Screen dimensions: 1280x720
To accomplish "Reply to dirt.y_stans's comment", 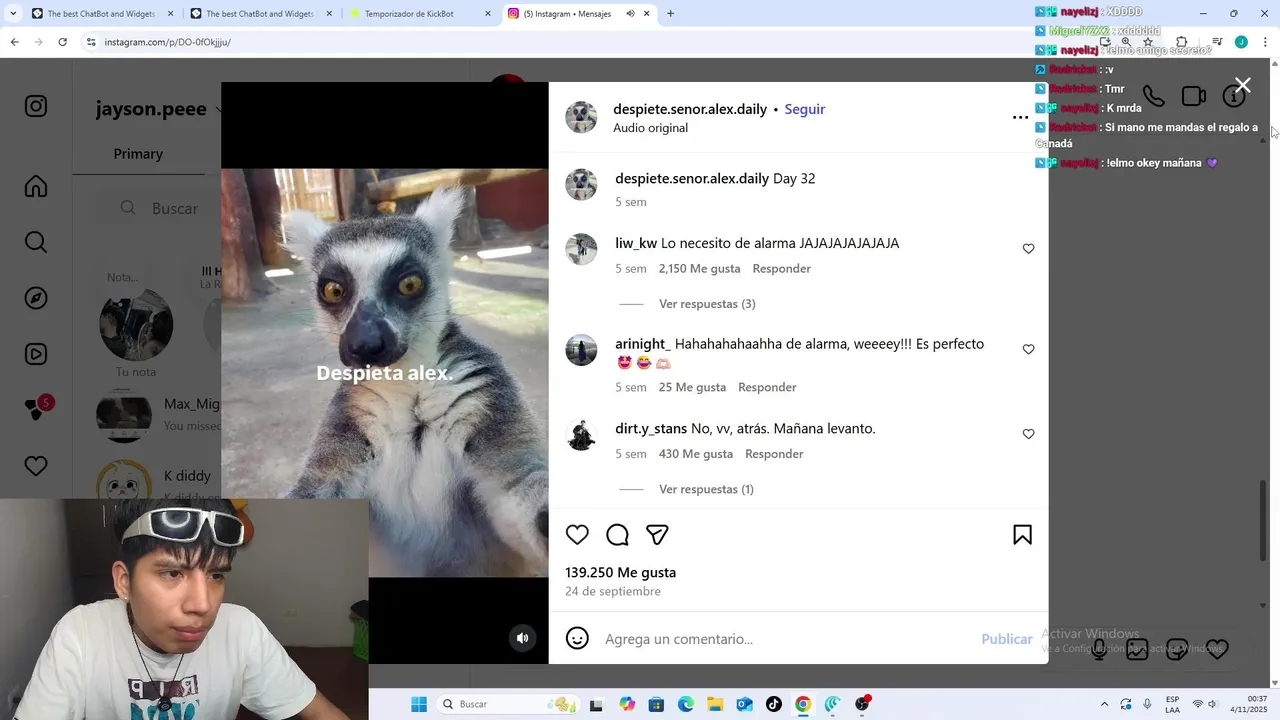I will [x=774, y=454].
